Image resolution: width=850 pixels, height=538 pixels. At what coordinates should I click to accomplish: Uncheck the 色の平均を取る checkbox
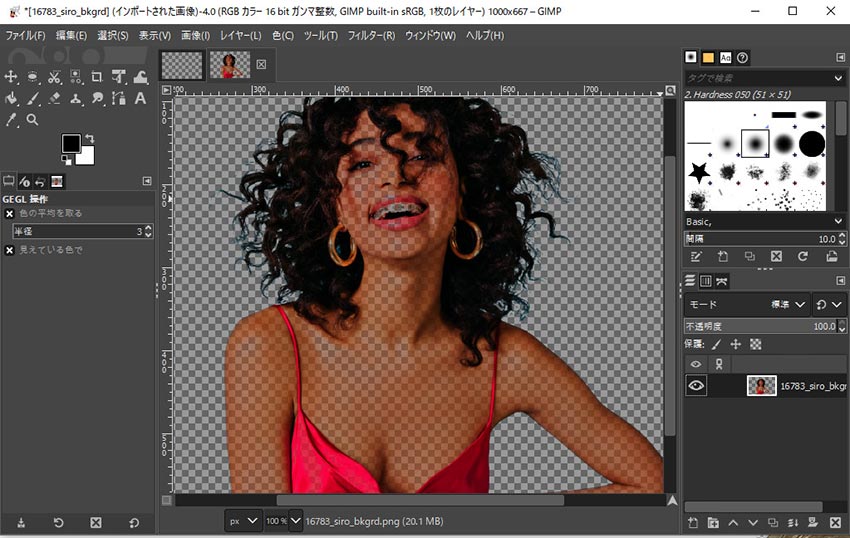tap(10, 213)
